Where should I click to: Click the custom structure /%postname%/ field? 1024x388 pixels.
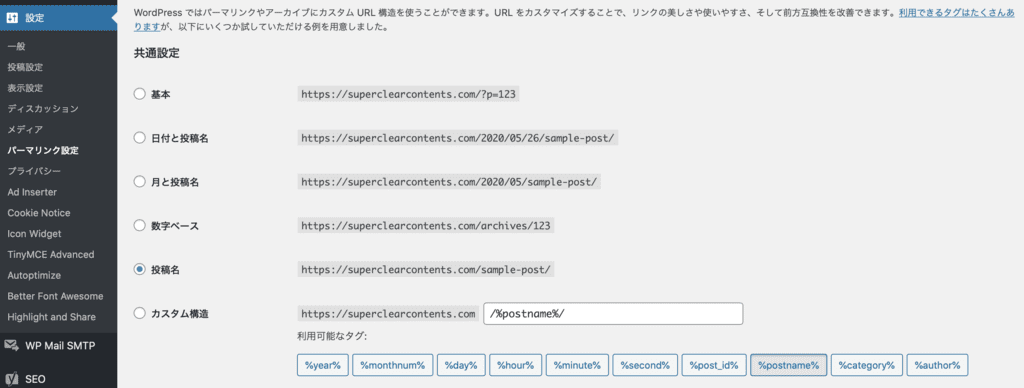pyautogui.click(x=613, y=314)
